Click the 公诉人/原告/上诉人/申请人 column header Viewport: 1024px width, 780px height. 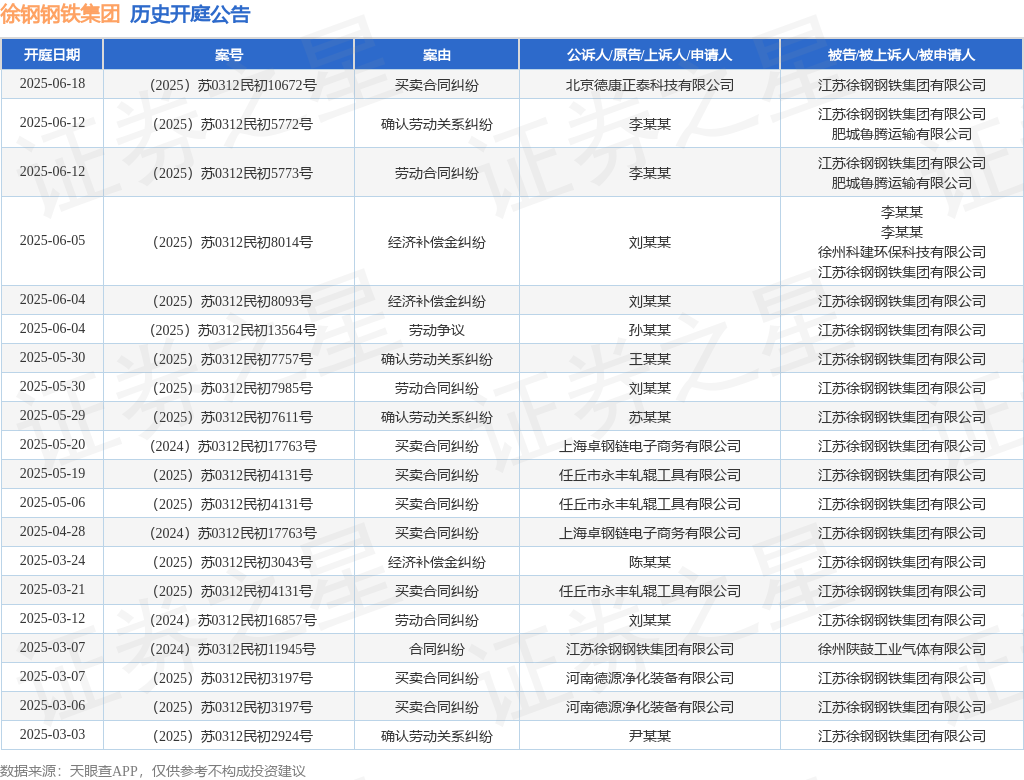tap(649, 55)
